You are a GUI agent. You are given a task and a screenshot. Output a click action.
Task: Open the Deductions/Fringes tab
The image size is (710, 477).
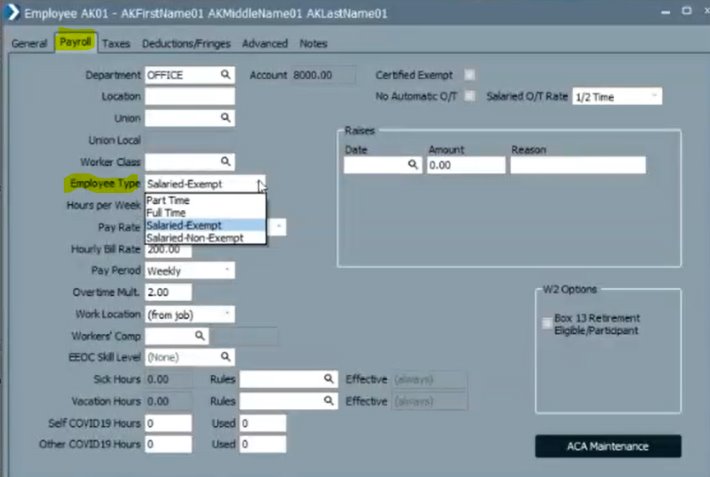[x=188, y=44]
